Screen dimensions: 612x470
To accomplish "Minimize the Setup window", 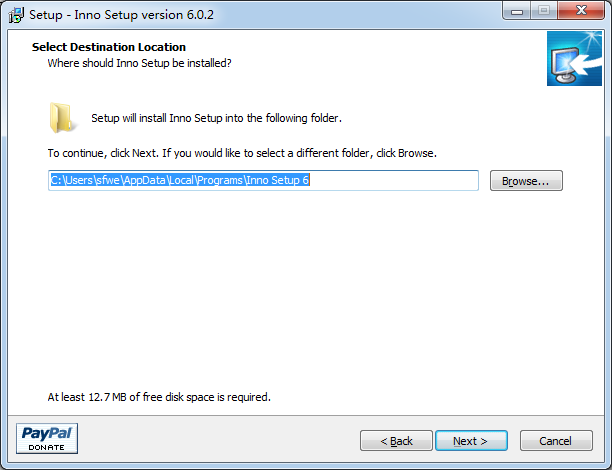I will click(x=517, y=12).
